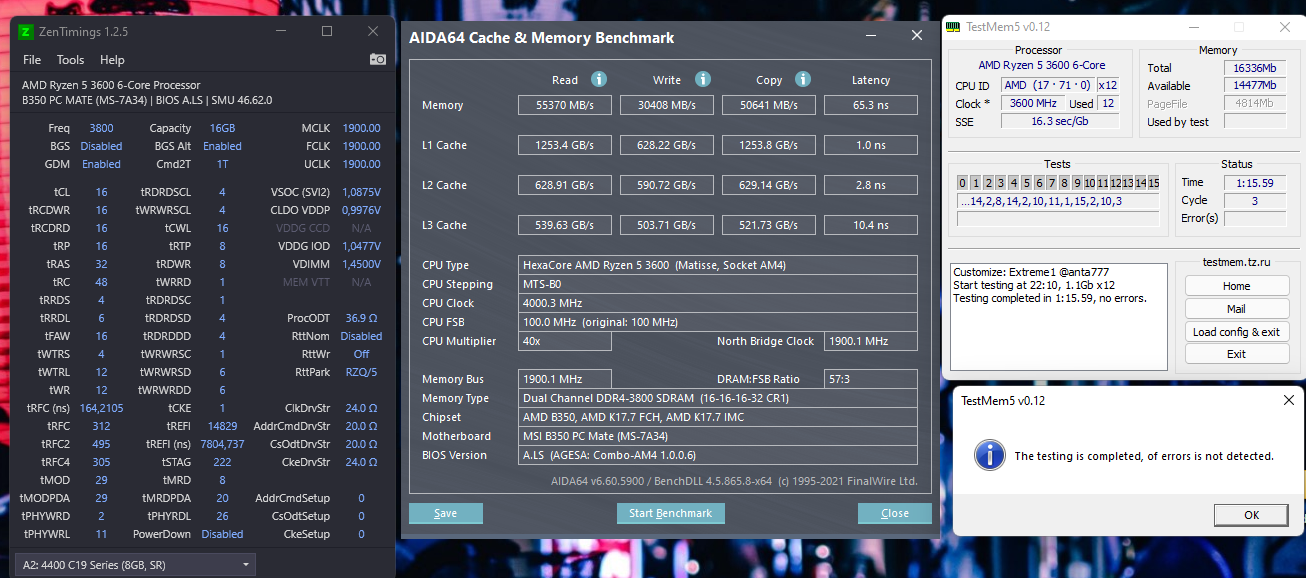This screenshot has height=578, width=1306.
Task: Click the TestMem5 Time 1:15.59 field
Action: [x=1254, y=183]
